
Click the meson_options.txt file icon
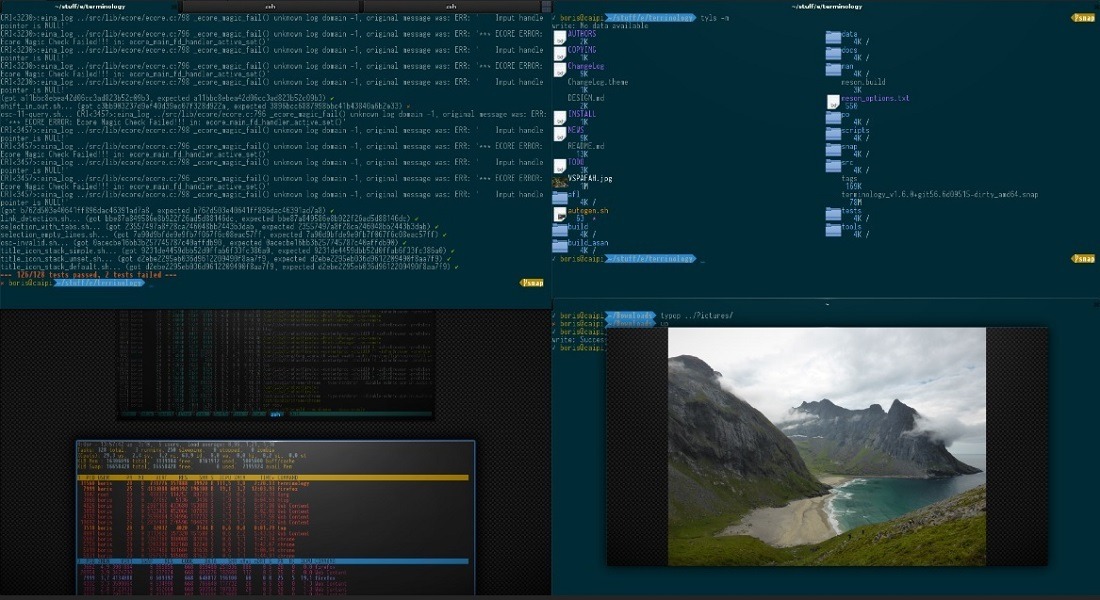click(x=832, y=102)
